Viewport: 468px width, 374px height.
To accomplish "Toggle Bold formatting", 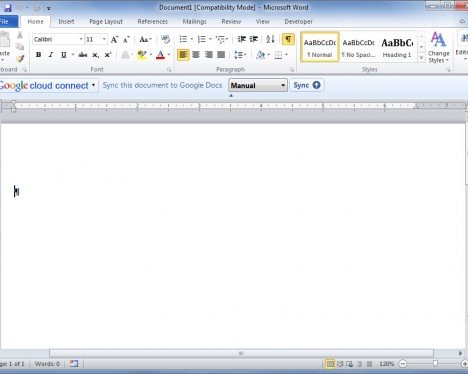I will (39, 55).
